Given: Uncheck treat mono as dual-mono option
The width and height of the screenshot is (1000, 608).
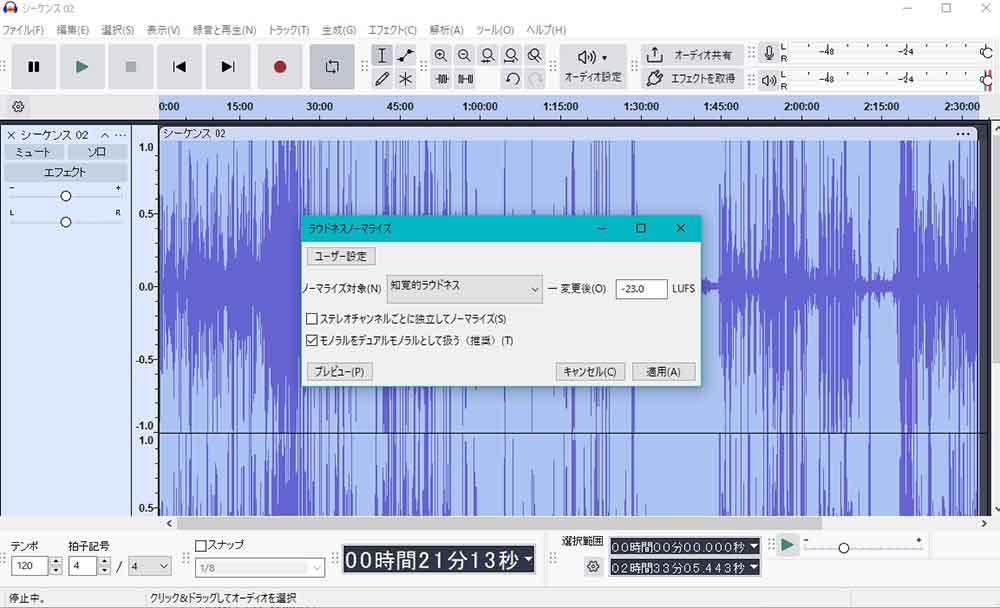Looking at the screenshot, I should pos(312,341).
